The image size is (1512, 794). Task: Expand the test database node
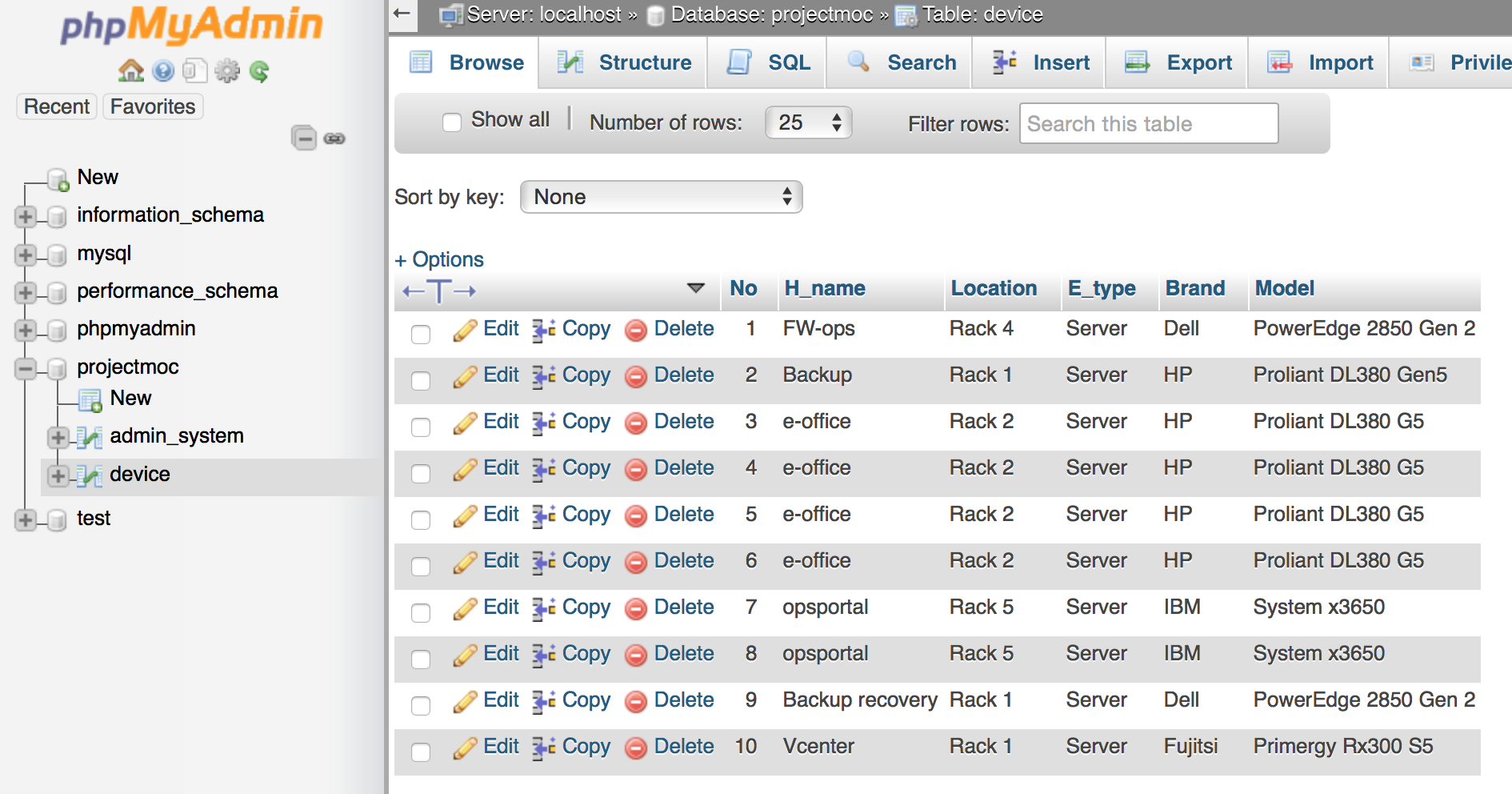(x=26, y=519)
